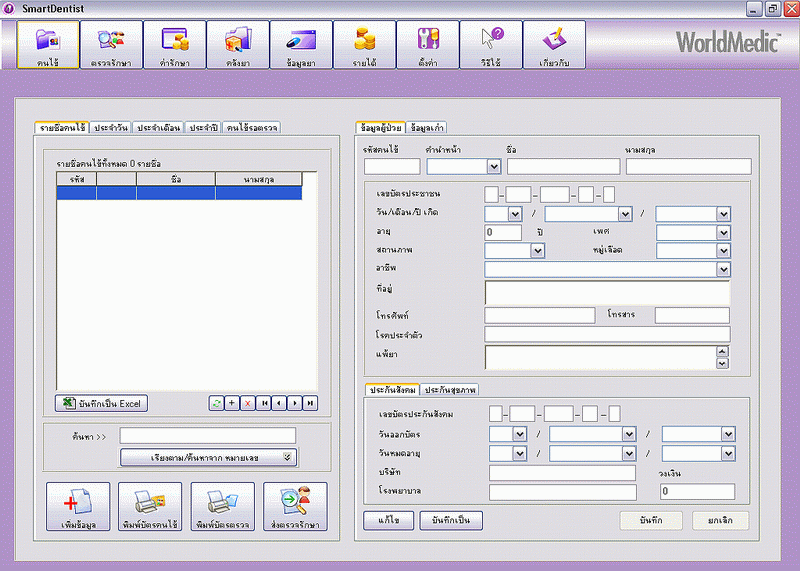Click the บันทึกเป็น Excel export button

tap(102, 403)
